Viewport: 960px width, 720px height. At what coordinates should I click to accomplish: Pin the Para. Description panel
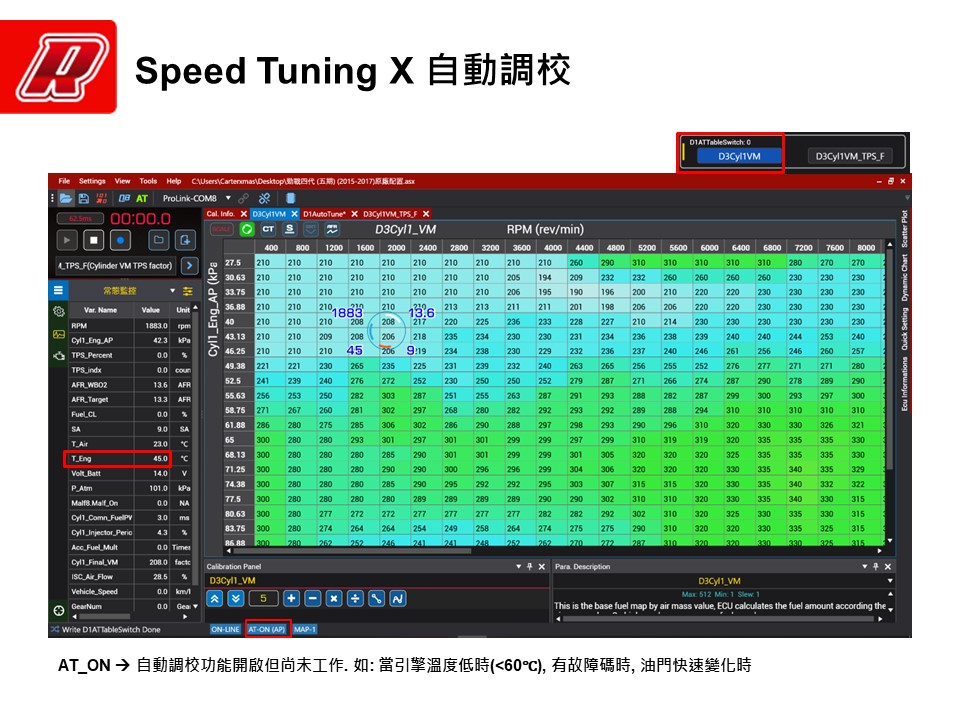coord(876,567)
